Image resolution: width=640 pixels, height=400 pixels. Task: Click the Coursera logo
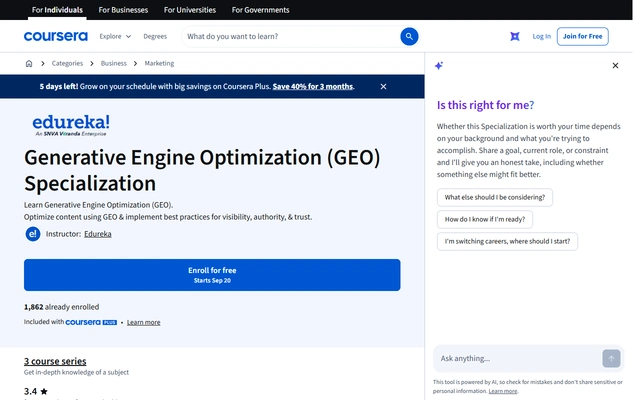coord(56,36)
